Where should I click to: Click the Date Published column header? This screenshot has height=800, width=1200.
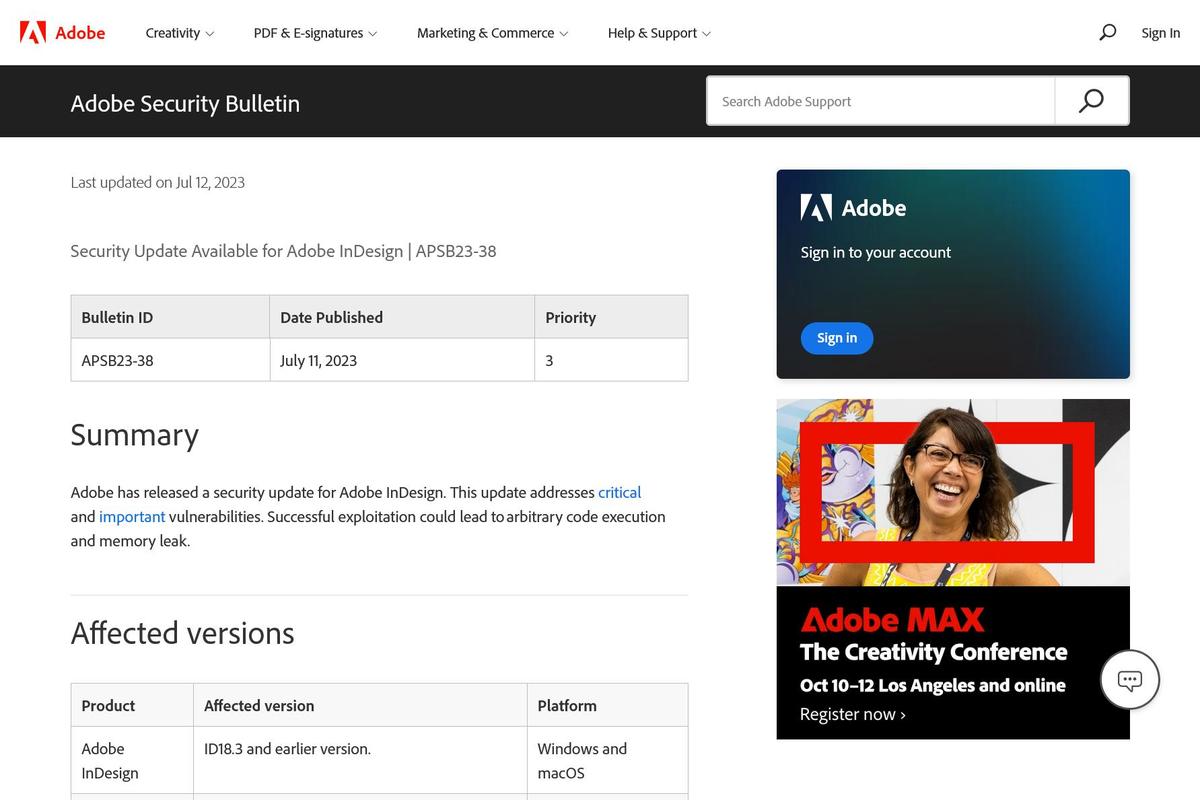point(402,317)
